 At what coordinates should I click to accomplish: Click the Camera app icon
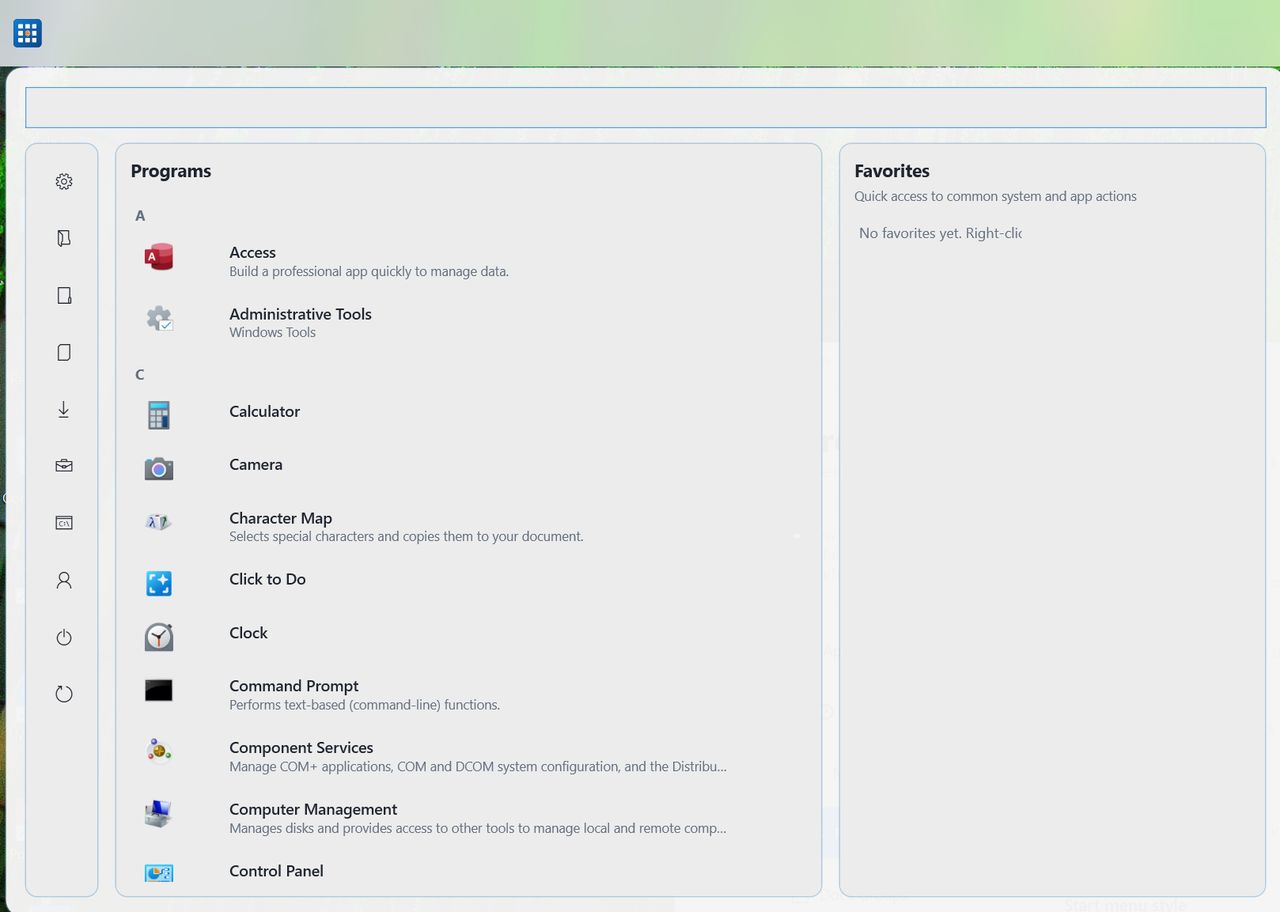158,468
